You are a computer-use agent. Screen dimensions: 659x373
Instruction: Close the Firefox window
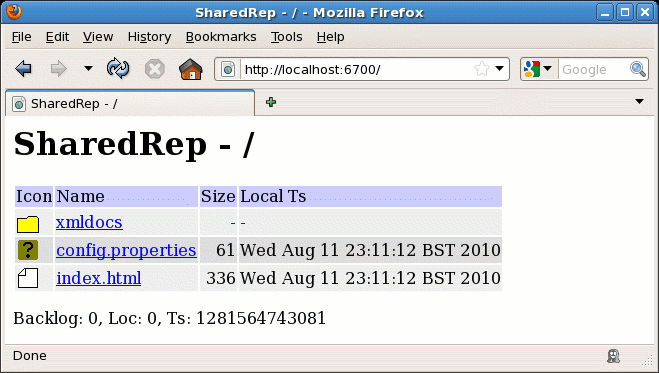tap(645, 12)
